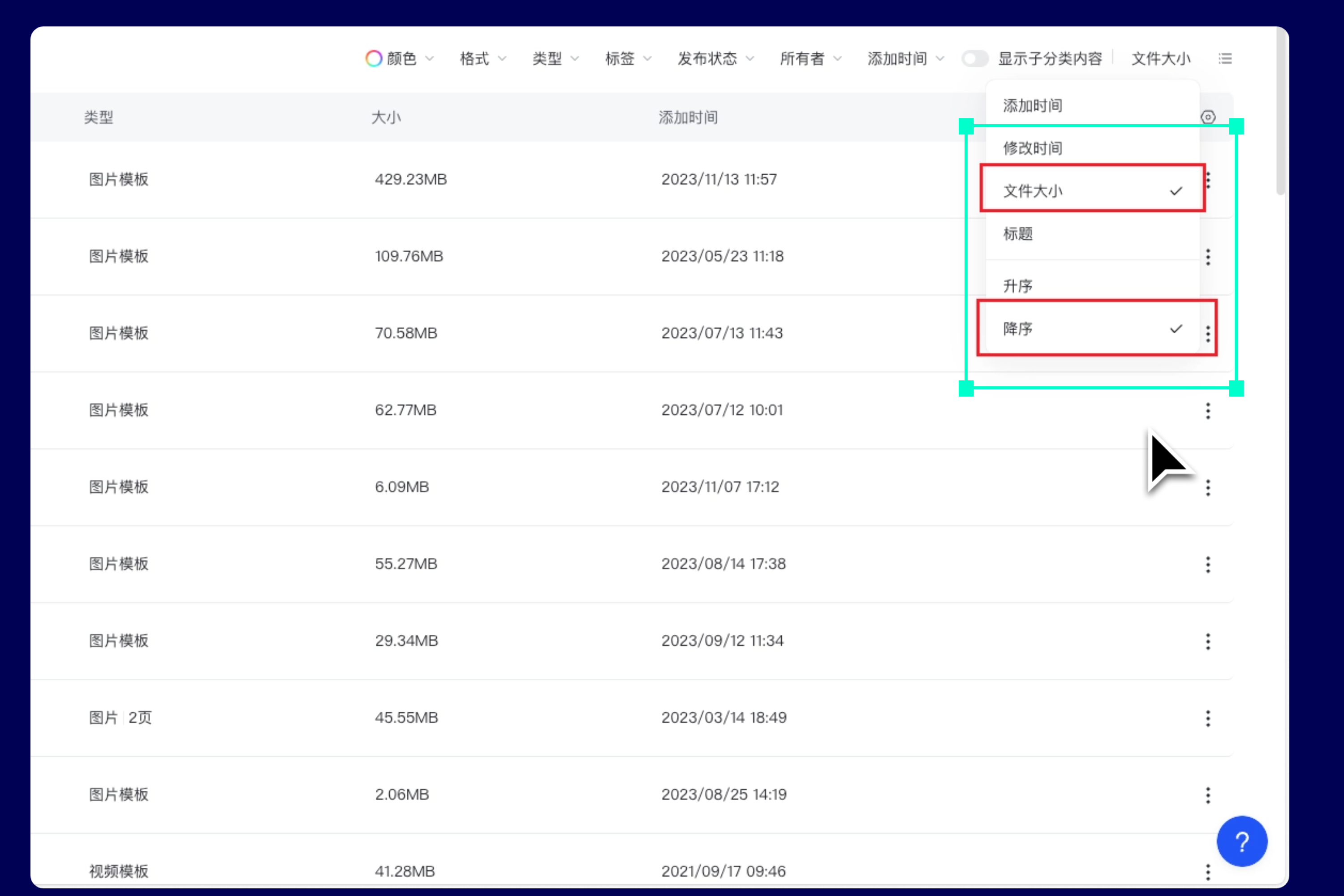
Task: Select 升序 ascending order
Action: tap(1092, 285)
